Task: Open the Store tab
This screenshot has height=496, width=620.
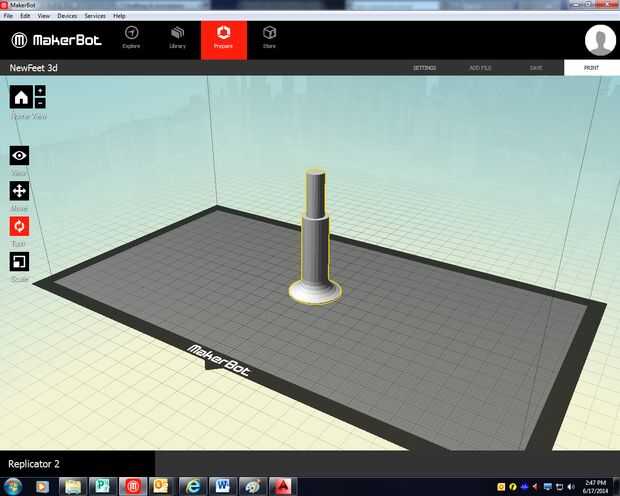Action: 270,38
